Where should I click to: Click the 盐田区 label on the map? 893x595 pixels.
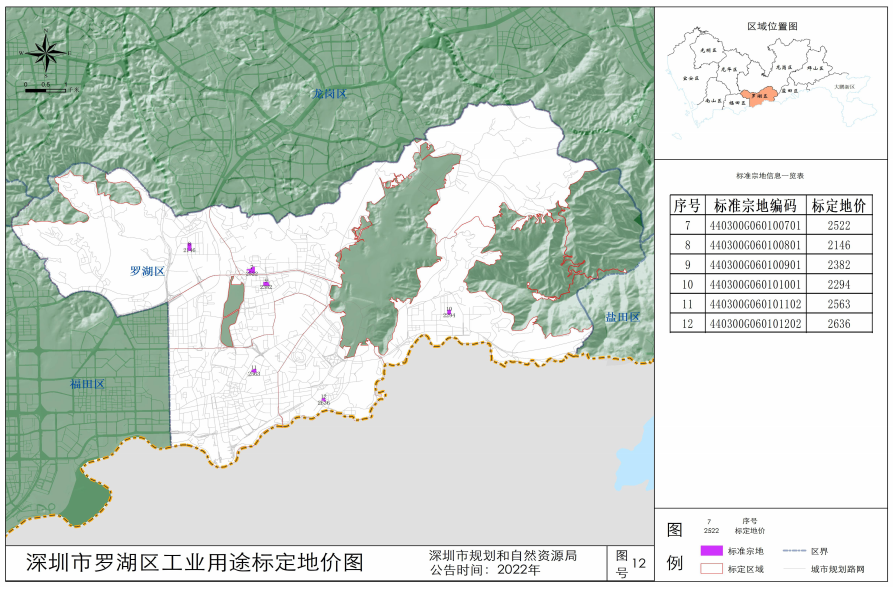[621, 317]
